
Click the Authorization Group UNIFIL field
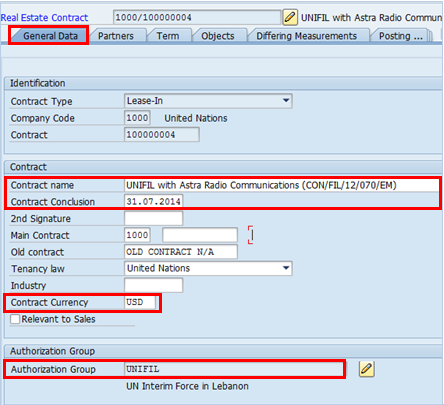tap(234, 369)
